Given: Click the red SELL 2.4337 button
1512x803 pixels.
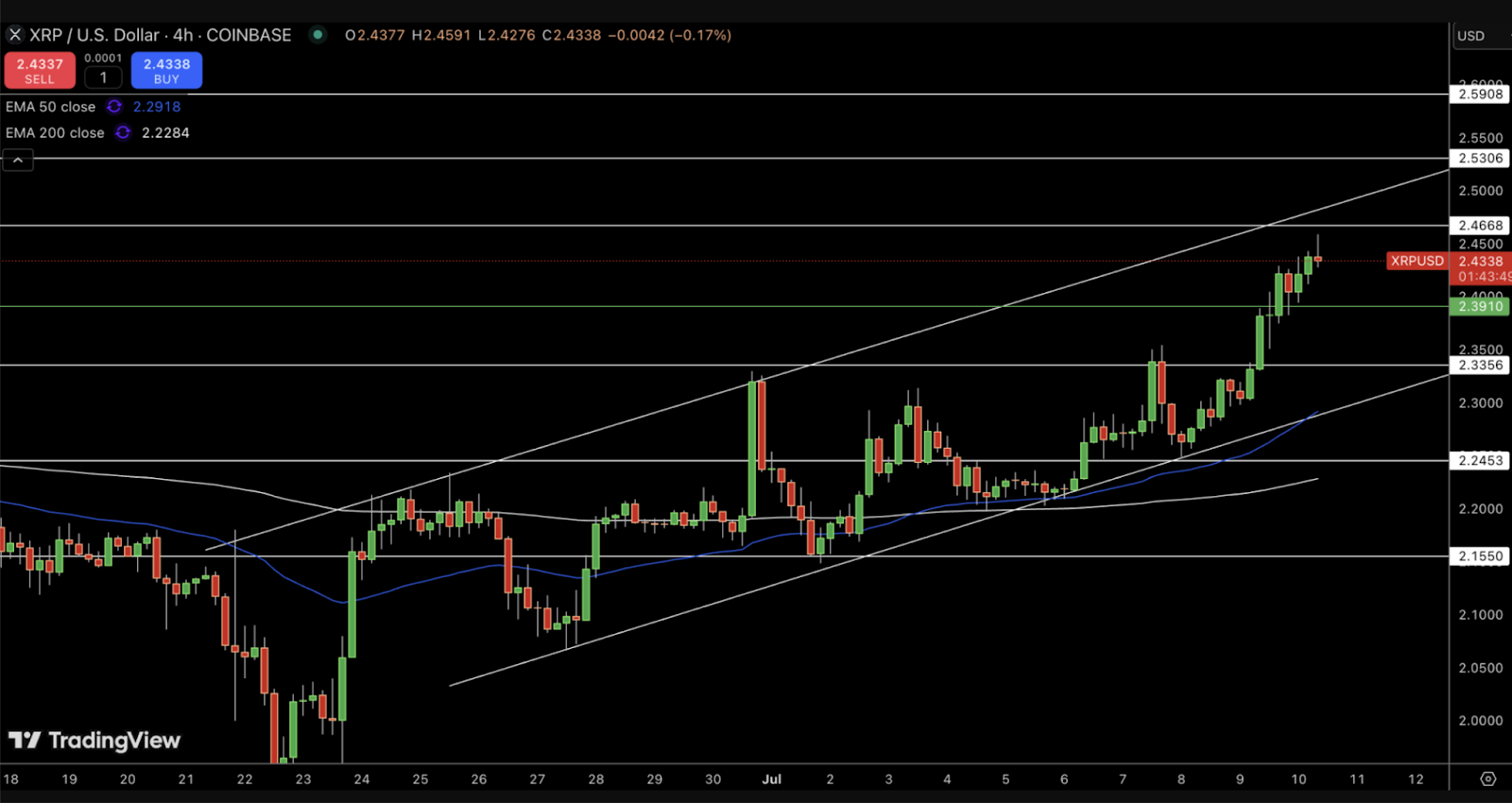Looking at the screenshot, I should tap(40, 71).
